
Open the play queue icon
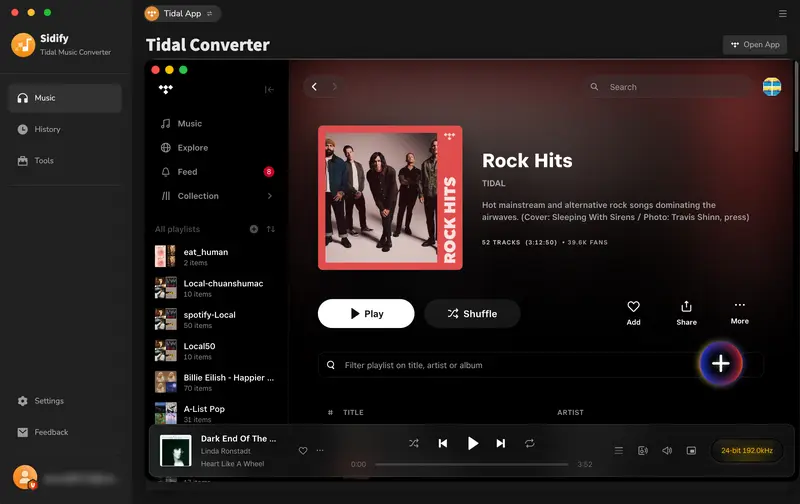(x=618, y=451)
